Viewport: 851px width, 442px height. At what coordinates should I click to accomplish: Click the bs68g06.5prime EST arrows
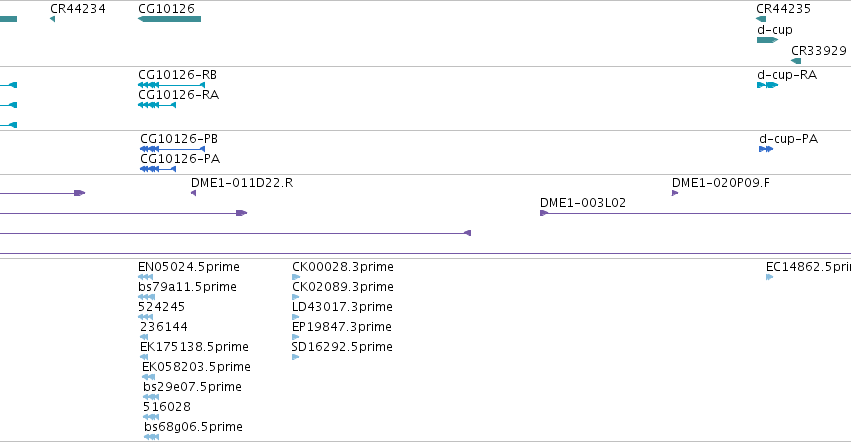click(x=151, y=437)
